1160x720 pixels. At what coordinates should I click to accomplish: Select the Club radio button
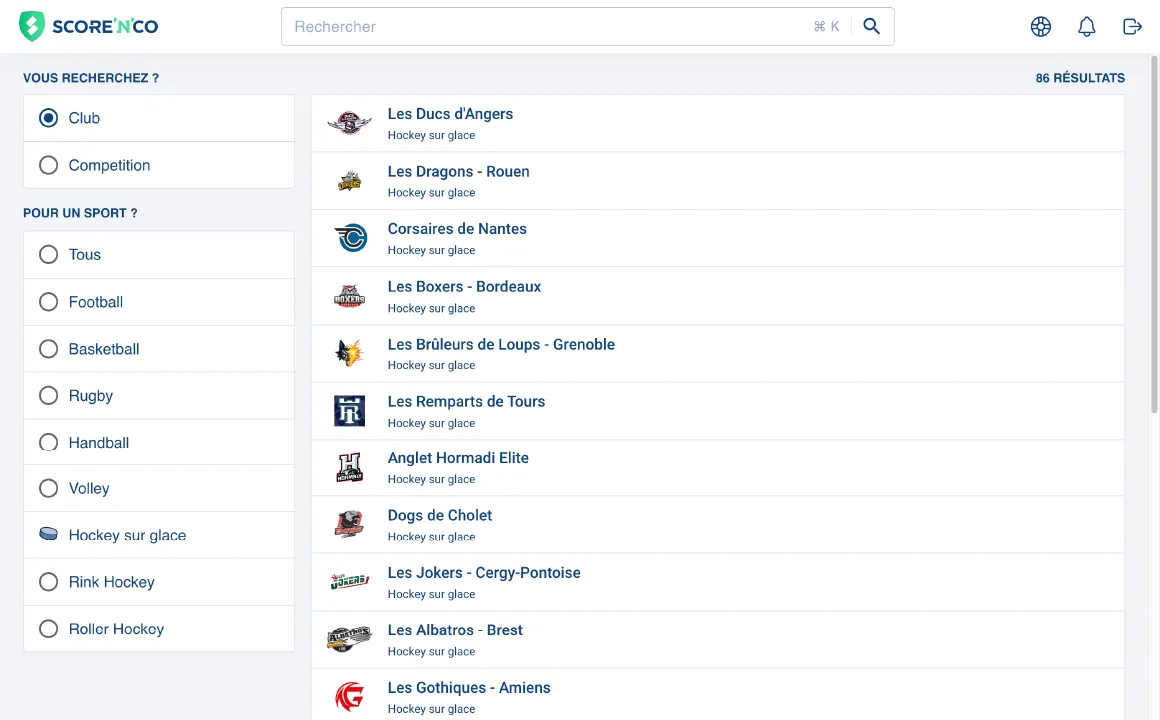click(48, 118)
